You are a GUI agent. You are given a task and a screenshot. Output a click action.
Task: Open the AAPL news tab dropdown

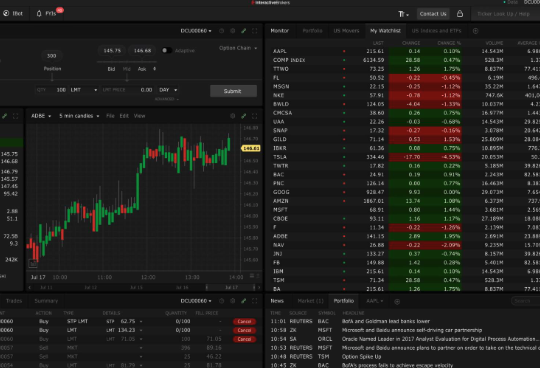coord(374,301)
